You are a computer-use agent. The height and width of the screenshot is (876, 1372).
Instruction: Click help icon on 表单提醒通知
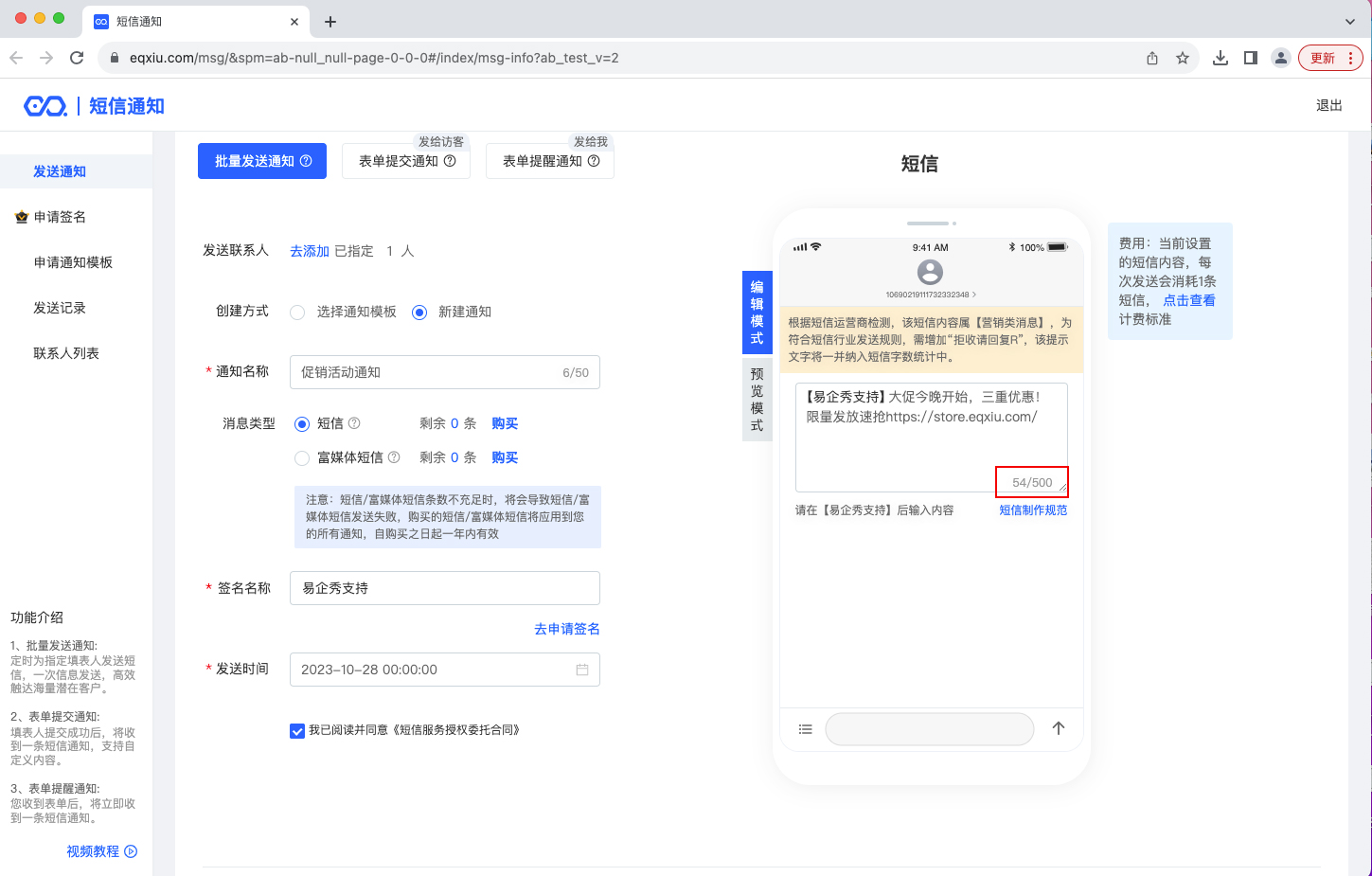click(x=594, y=161)
